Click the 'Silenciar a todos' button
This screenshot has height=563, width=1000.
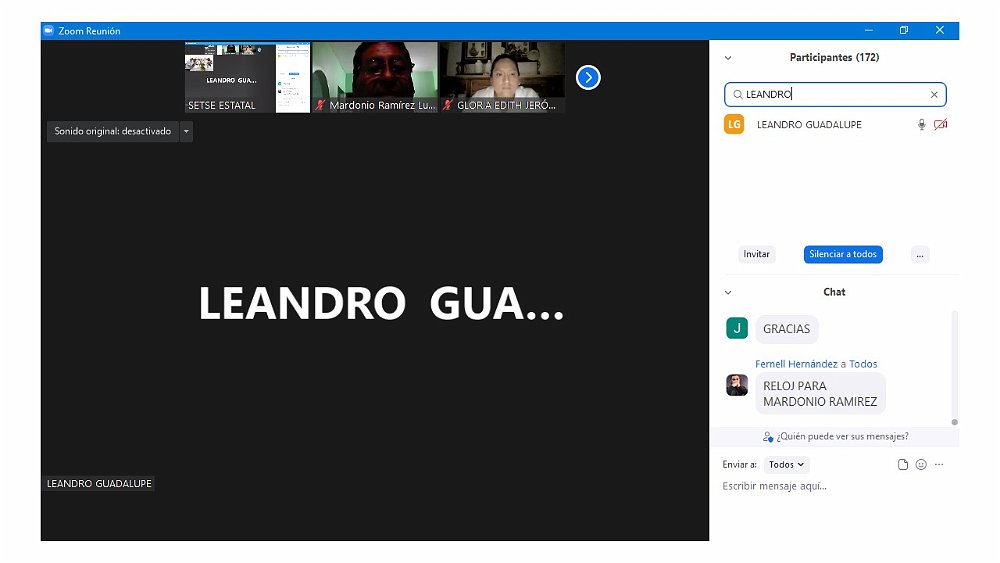pos(842,254)
